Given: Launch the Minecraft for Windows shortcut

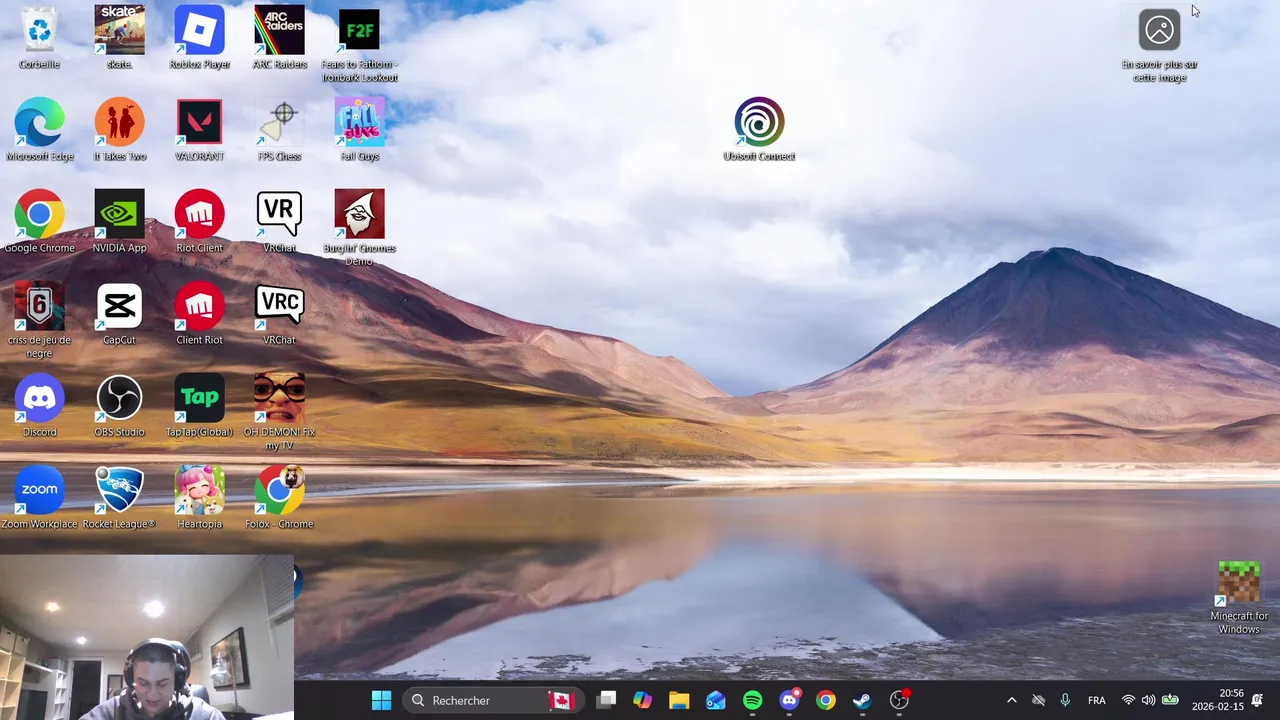Looking at the screenshot, I should tap(1239, 598).
